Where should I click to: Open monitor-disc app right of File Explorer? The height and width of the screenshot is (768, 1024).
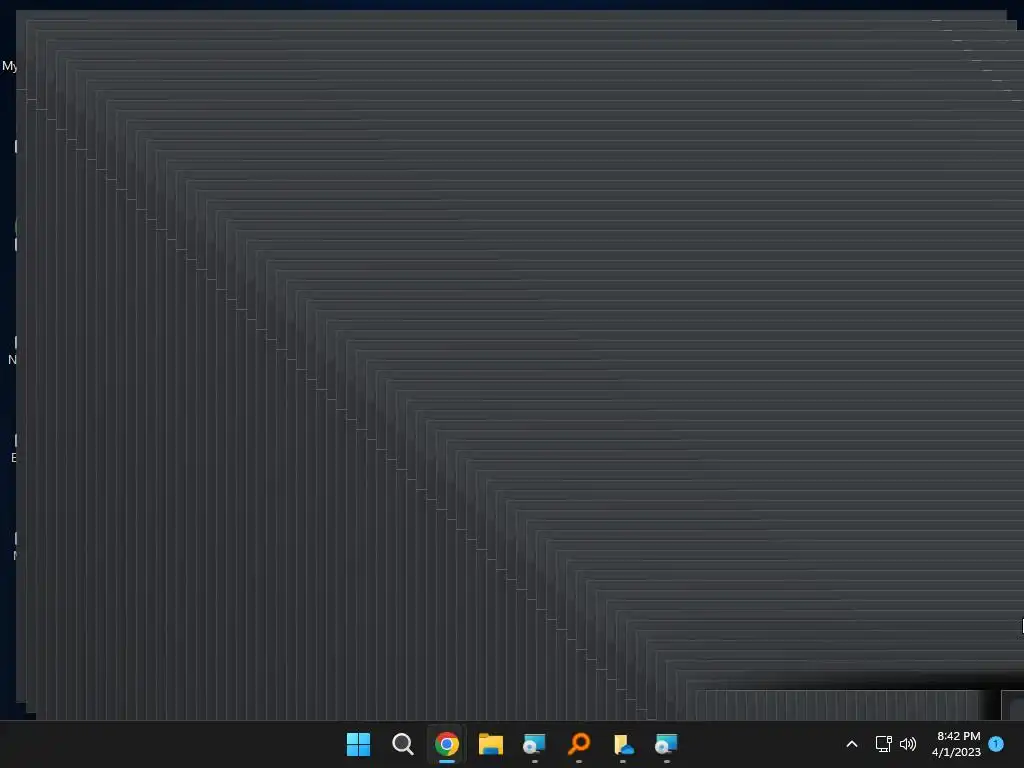(534, 744)
